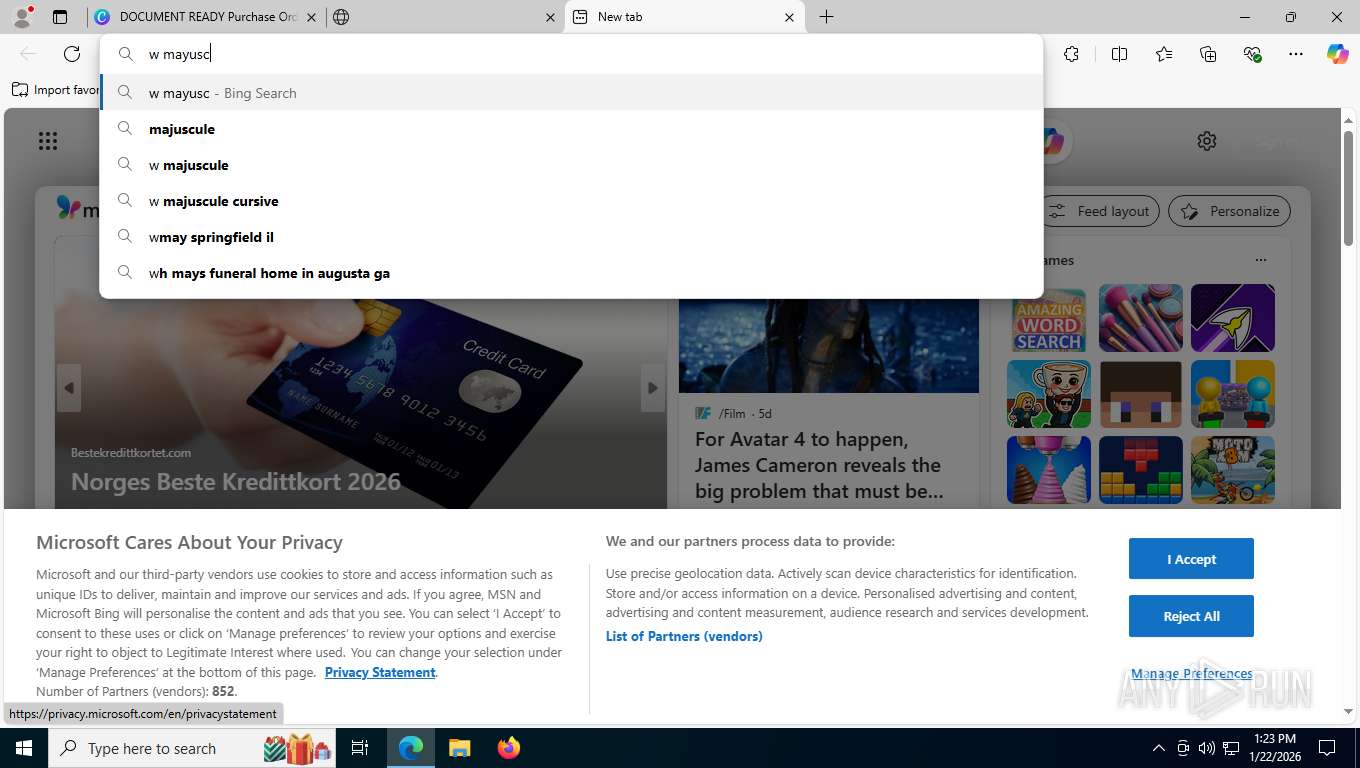Viewport: 1360px width, 768px height.
Task: Launch the purple rocket game tile
Action: 1232,318
